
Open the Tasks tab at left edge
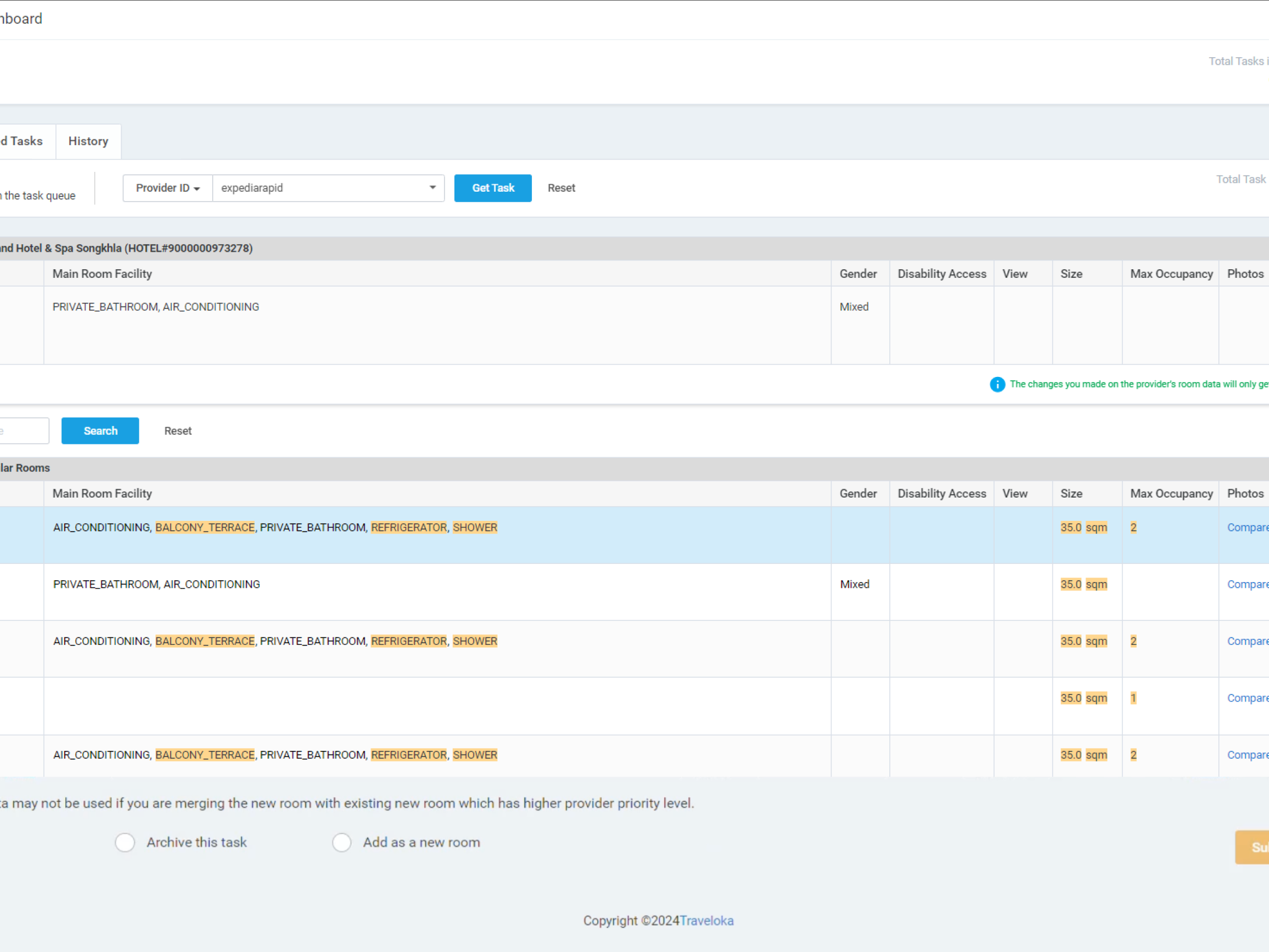tap(23, 141)
